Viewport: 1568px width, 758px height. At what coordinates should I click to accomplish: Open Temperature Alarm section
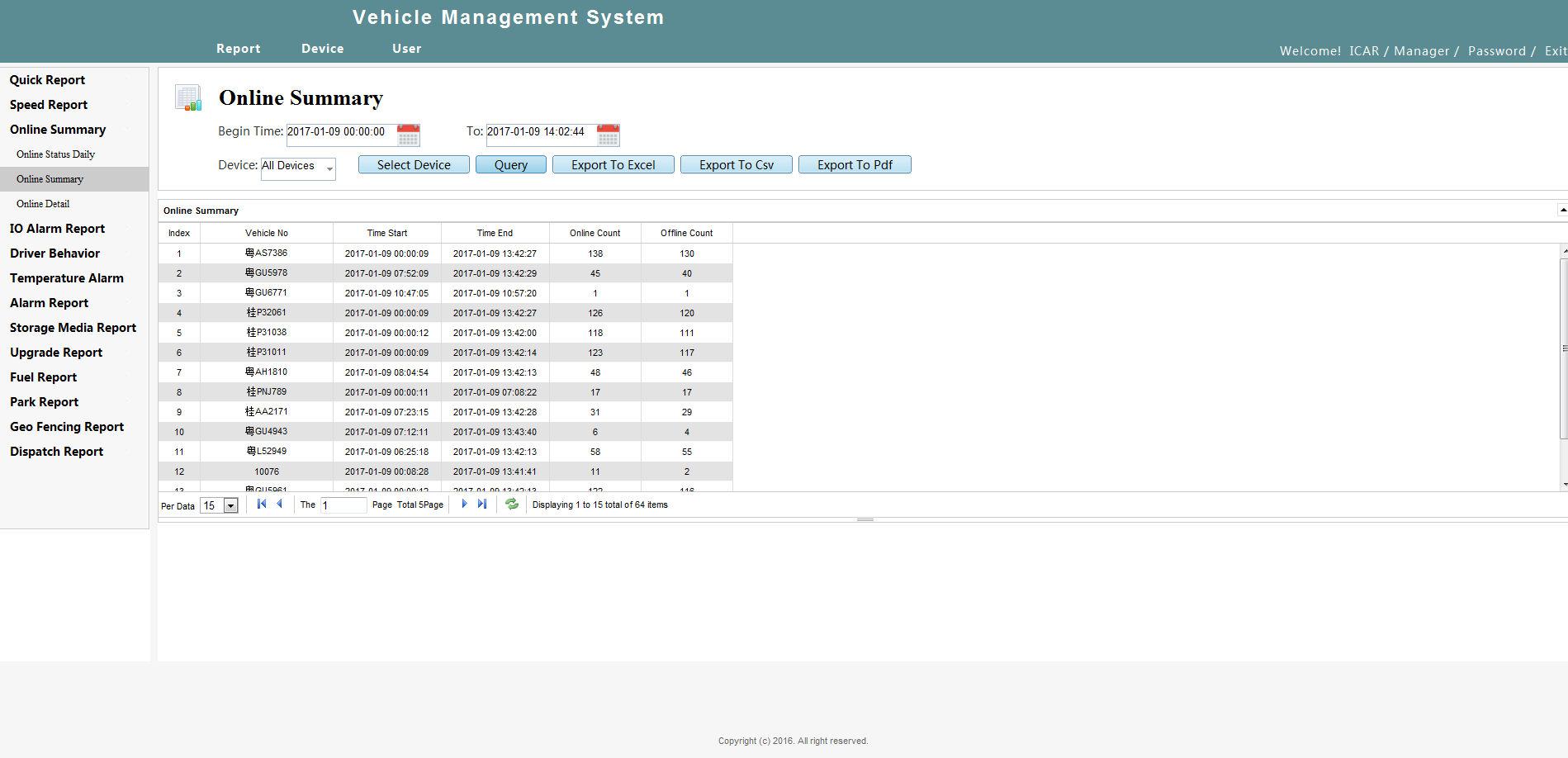click(x=67, y=278)
